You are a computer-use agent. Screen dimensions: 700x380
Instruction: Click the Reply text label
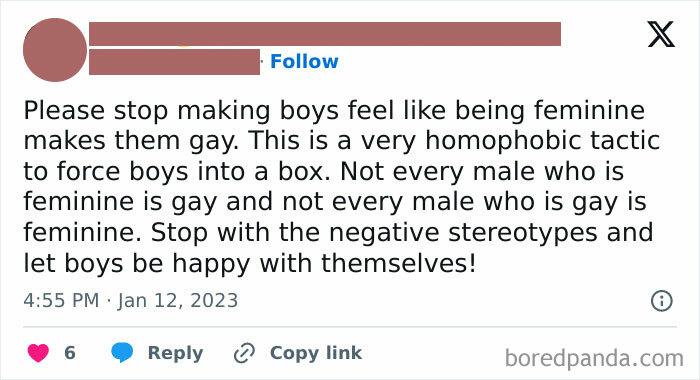pos(175,353)
